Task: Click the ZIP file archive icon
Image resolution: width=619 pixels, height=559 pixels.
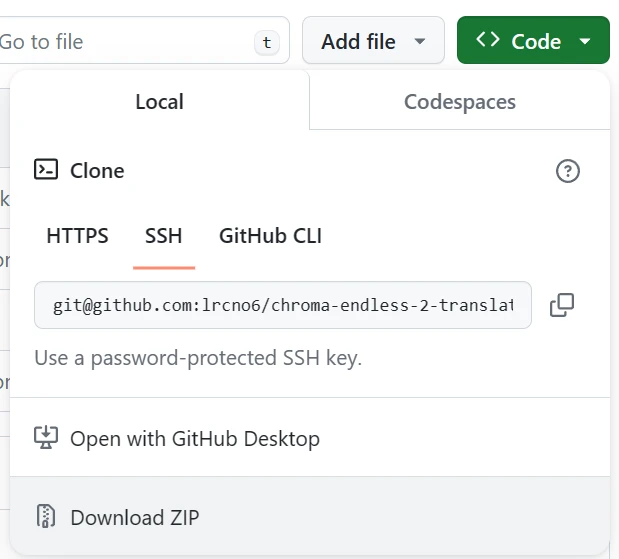Action: point(46,517)
